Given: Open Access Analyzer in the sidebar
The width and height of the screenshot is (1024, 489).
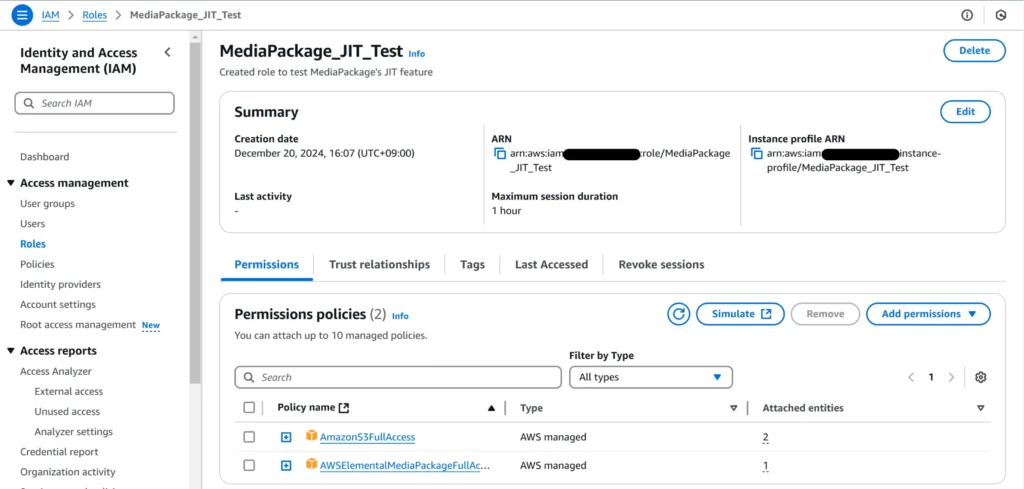Looking at the screenshot, I should pos(56,371).
